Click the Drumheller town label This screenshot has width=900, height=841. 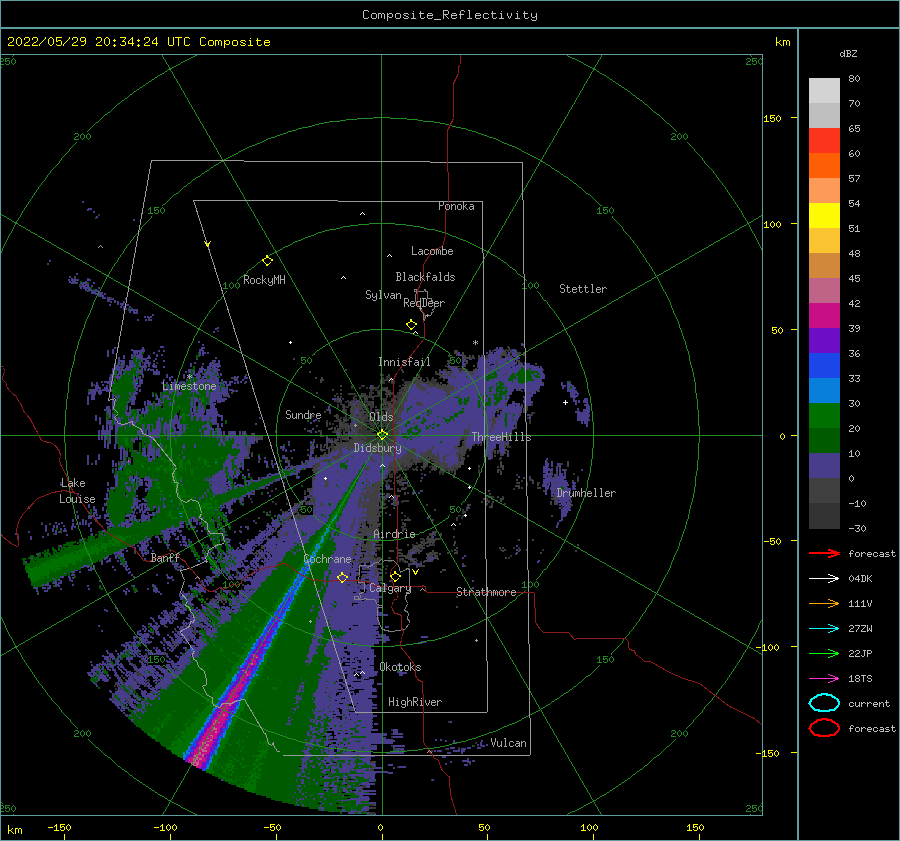(x=586, y=493)
